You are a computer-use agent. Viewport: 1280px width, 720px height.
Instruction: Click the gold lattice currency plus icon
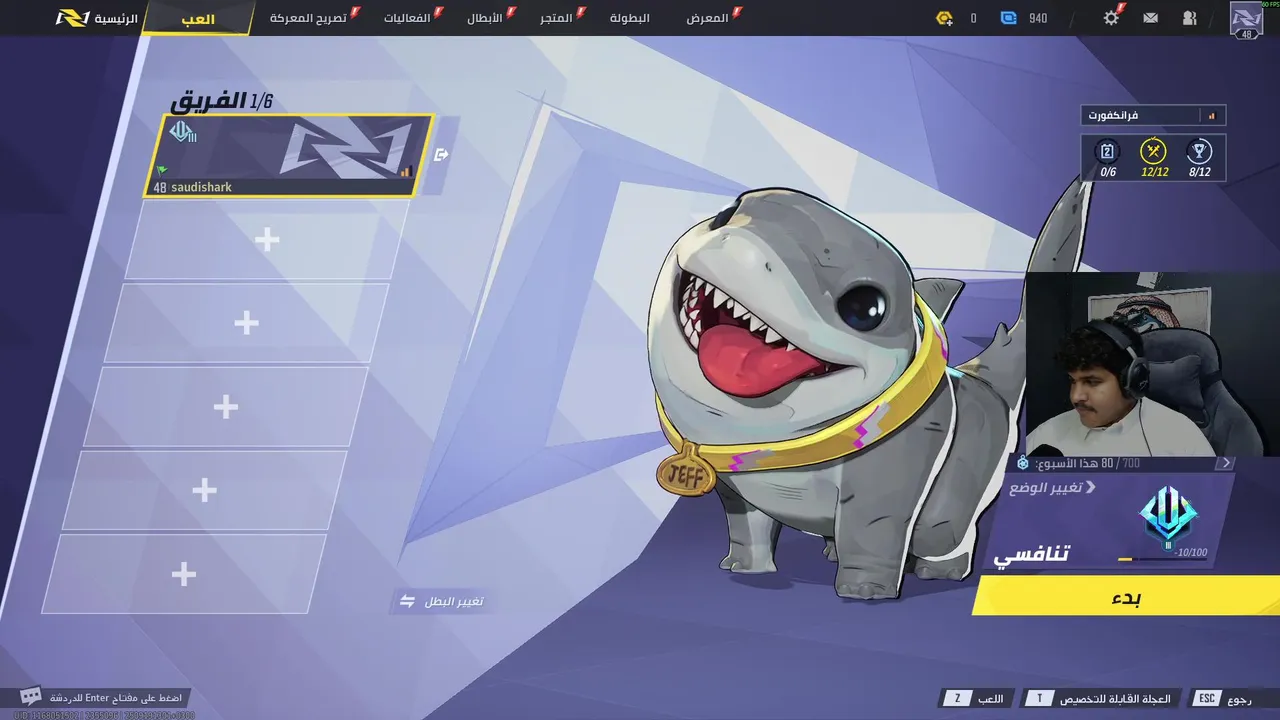pyautogui.click(x=945, y=18)
